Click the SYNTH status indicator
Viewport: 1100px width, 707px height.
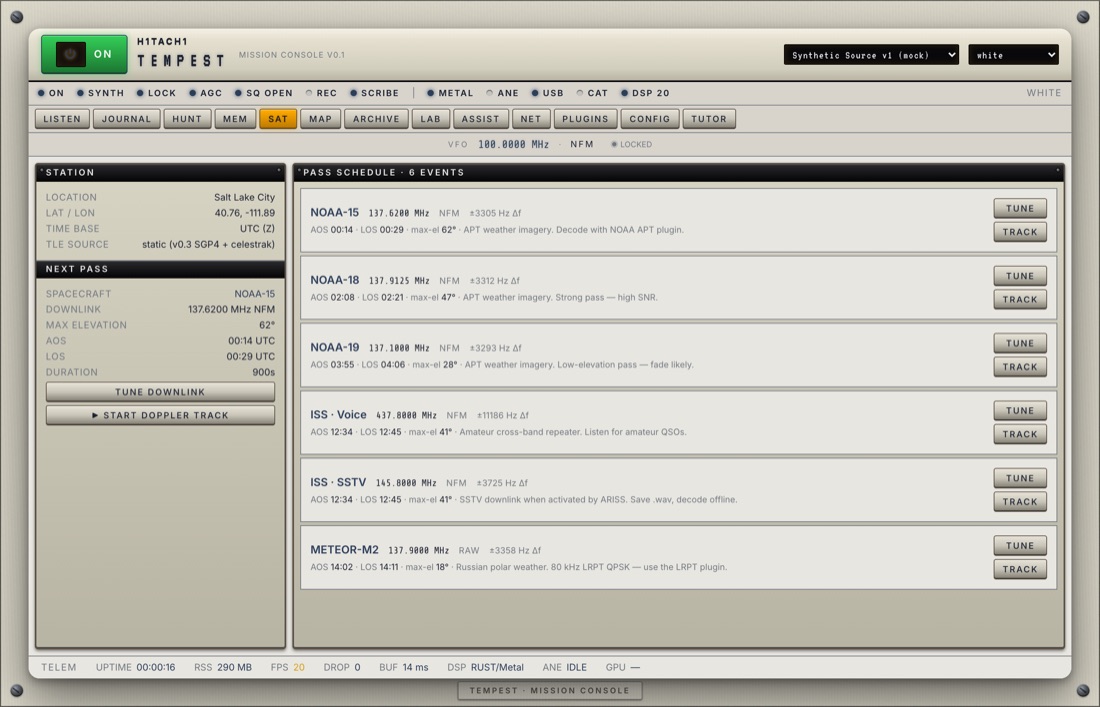pyautogui.click(x=100, y=93)
